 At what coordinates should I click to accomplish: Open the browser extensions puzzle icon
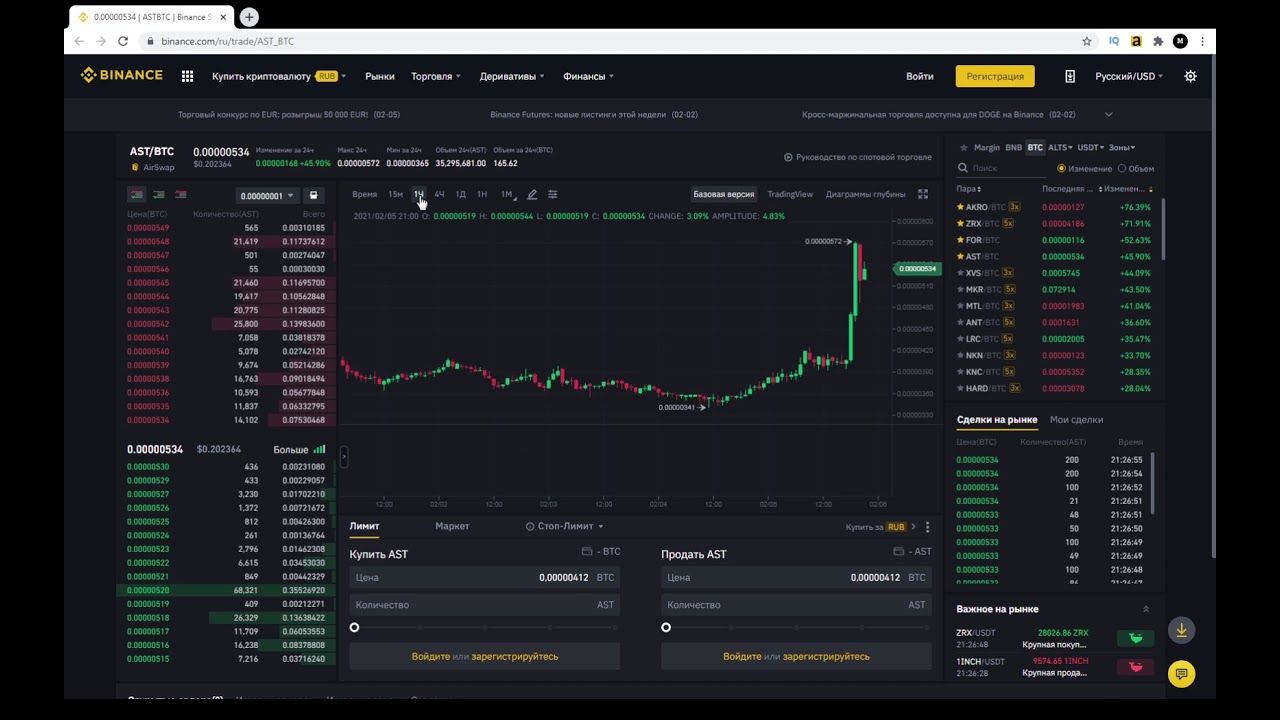click(x=1158, y=41)
